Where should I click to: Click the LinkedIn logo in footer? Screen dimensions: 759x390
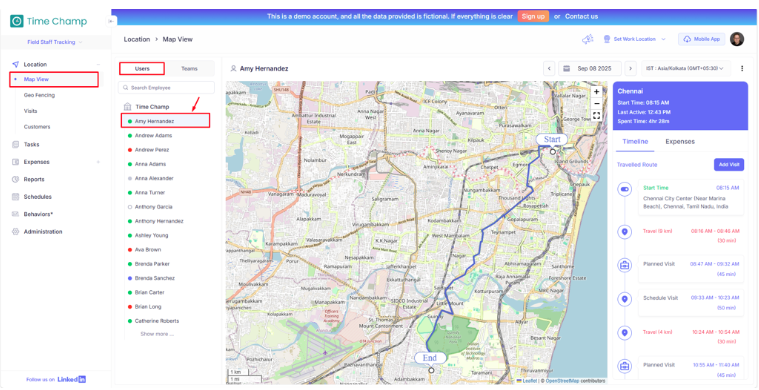coord(72,379)
